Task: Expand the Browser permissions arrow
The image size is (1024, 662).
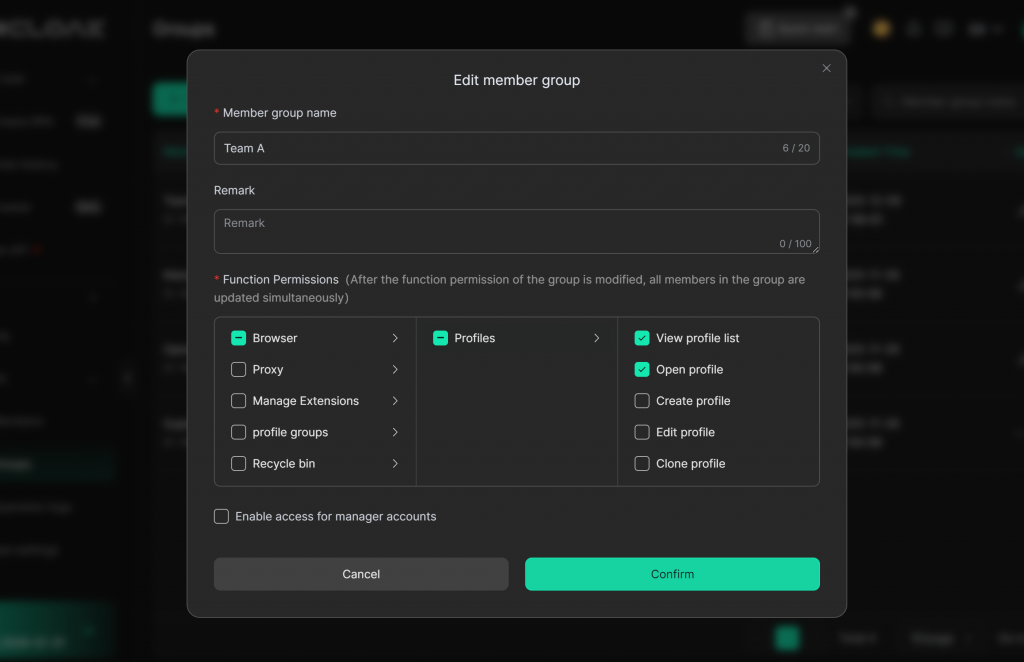Action: (395, 338)
